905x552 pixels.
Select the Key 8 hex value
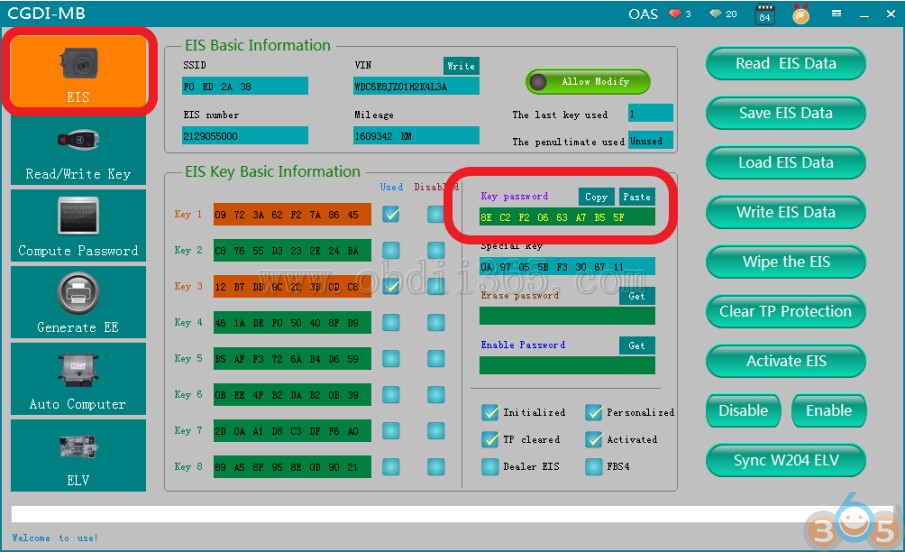292,467
